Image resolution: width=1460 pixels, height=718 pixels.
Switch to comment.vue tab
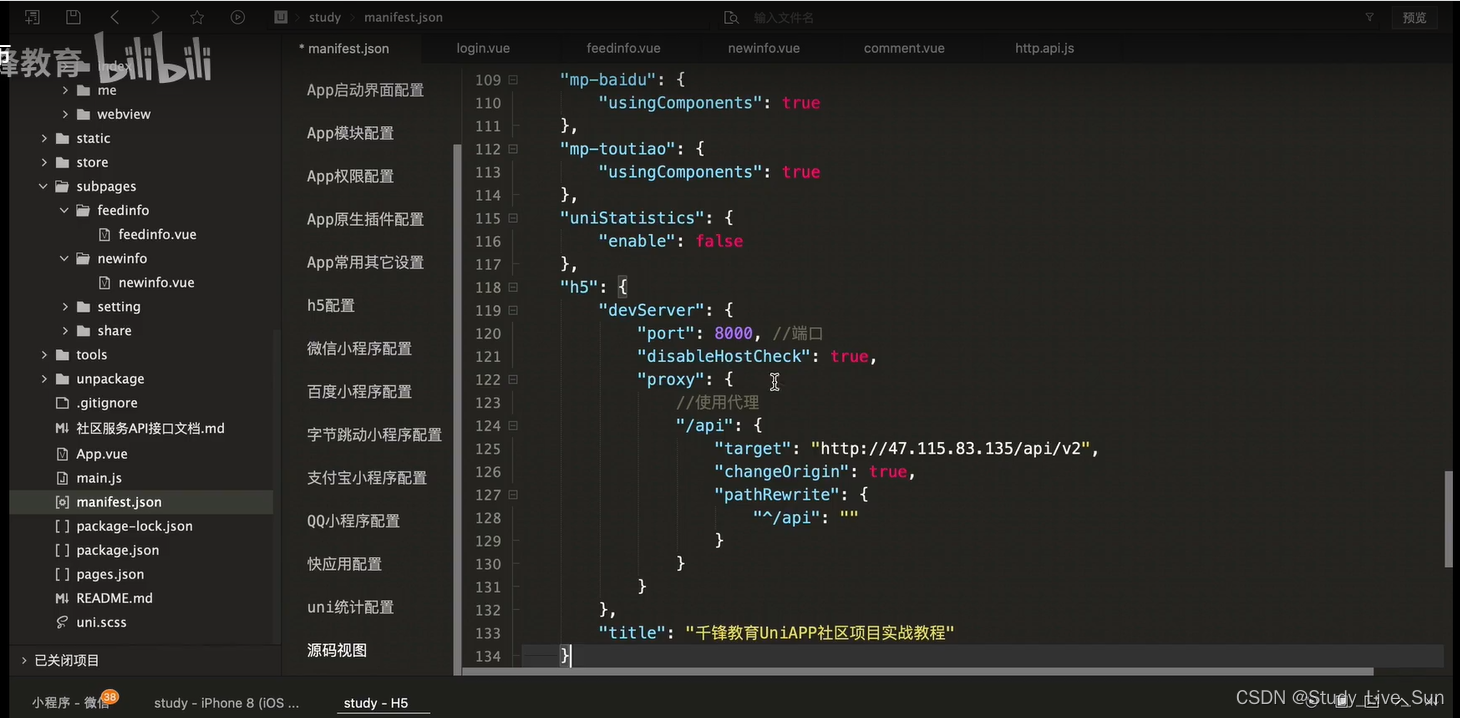pos(904,48)
